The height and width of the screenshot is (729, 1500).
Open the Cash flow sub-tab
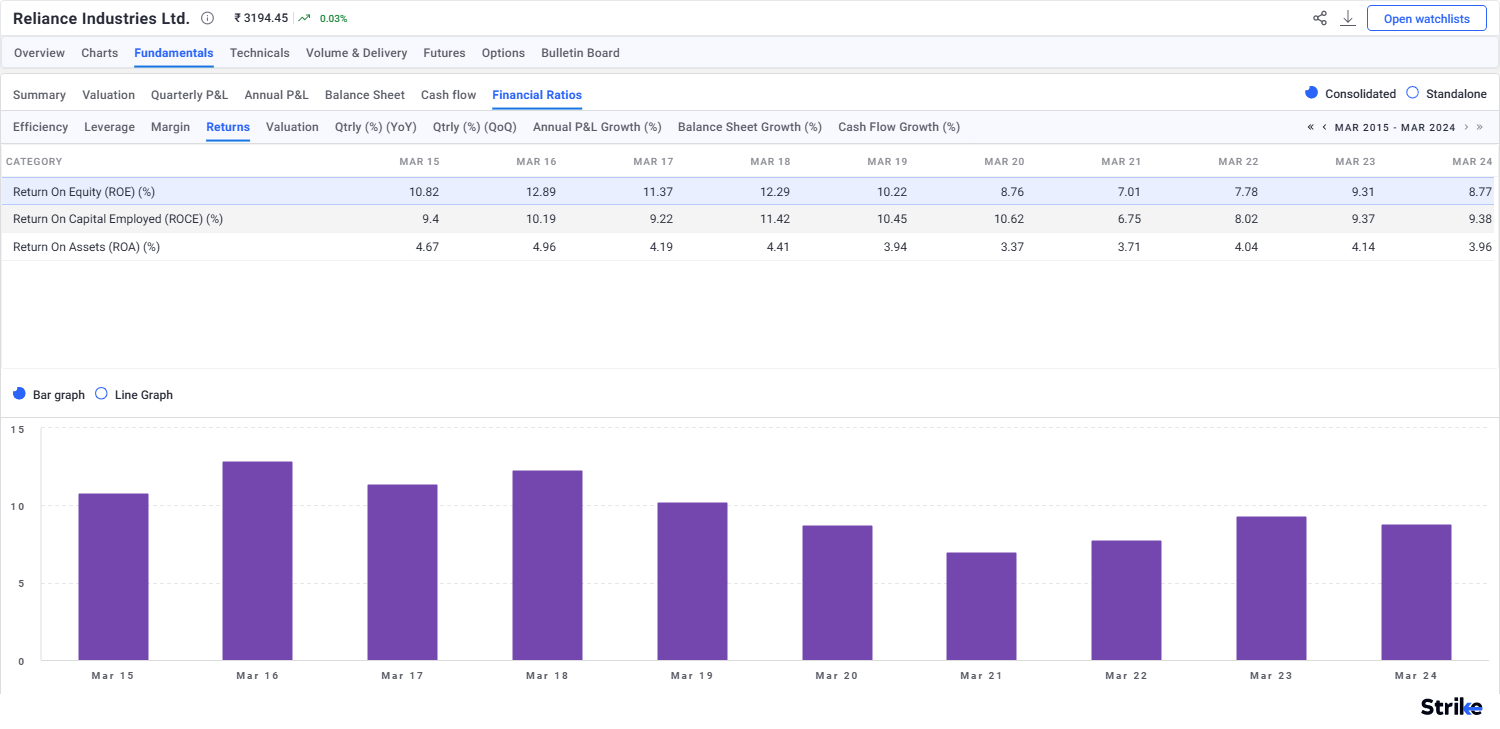coord(448,95)
